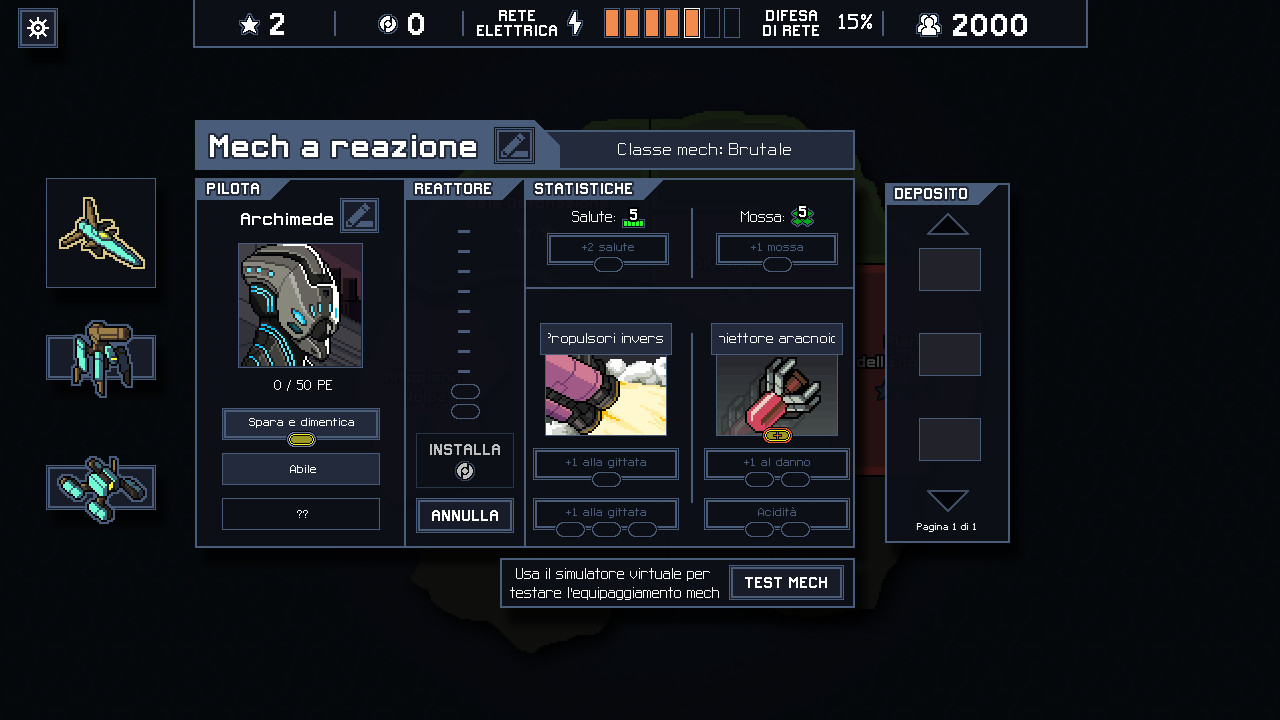This screenshot has height=720, width=1280.
Task: Click the Spara e dimentica skill
Action: click(x=301, y=424)
